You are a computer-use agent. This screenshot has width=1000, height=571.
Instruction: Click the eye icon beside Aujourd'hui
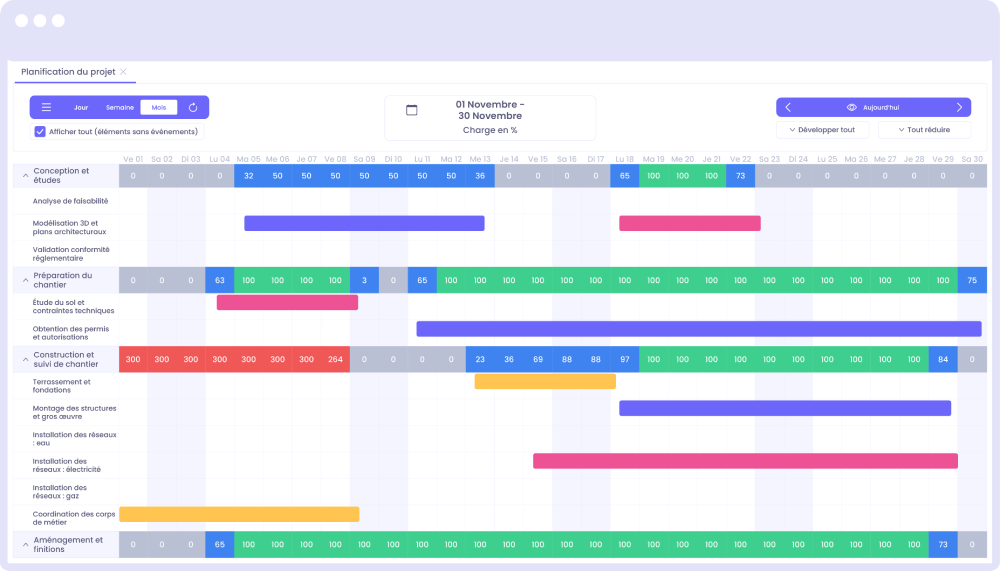pyautogui.click(x=852, y=107)
